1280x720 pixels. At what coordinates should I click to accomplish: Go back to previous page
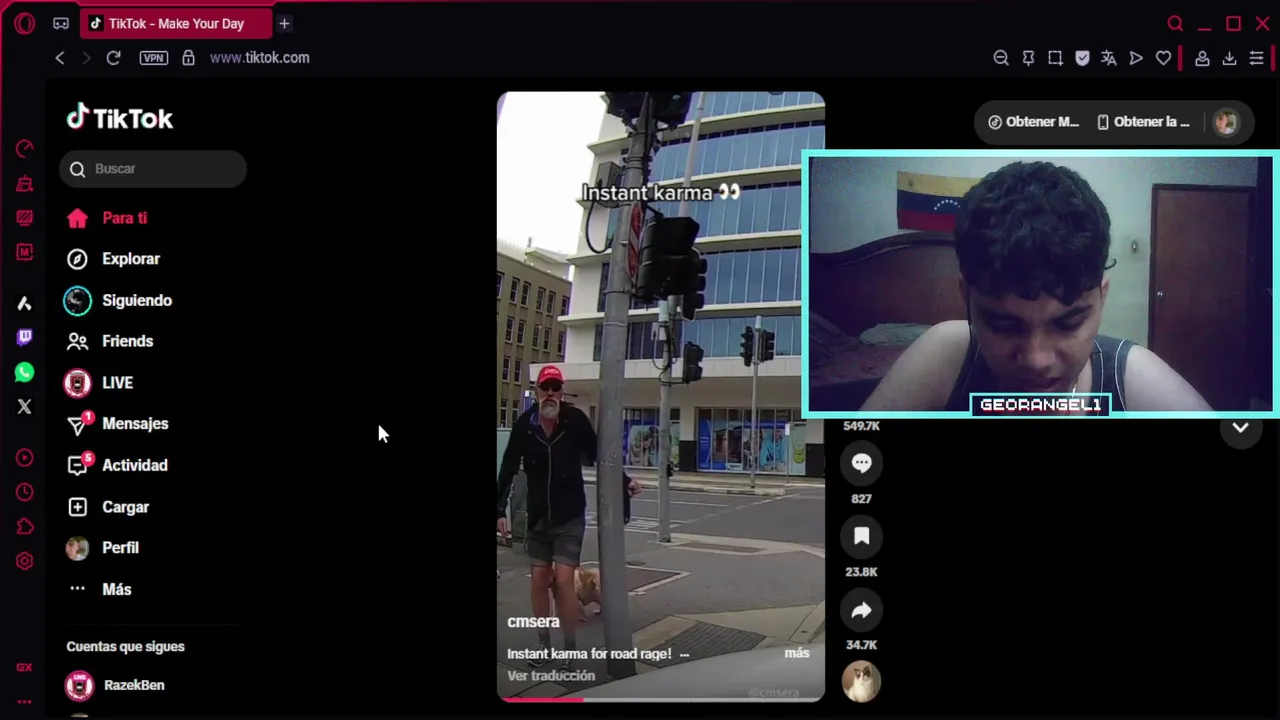click(x=60, y=58)
